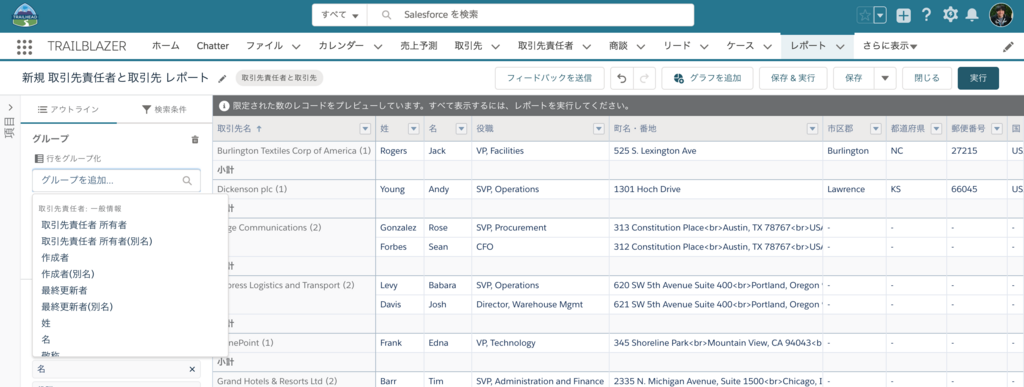The height and width of the screenshot is (387, 1024).
Task: Open the Help question mark icon
Action: 926,16
